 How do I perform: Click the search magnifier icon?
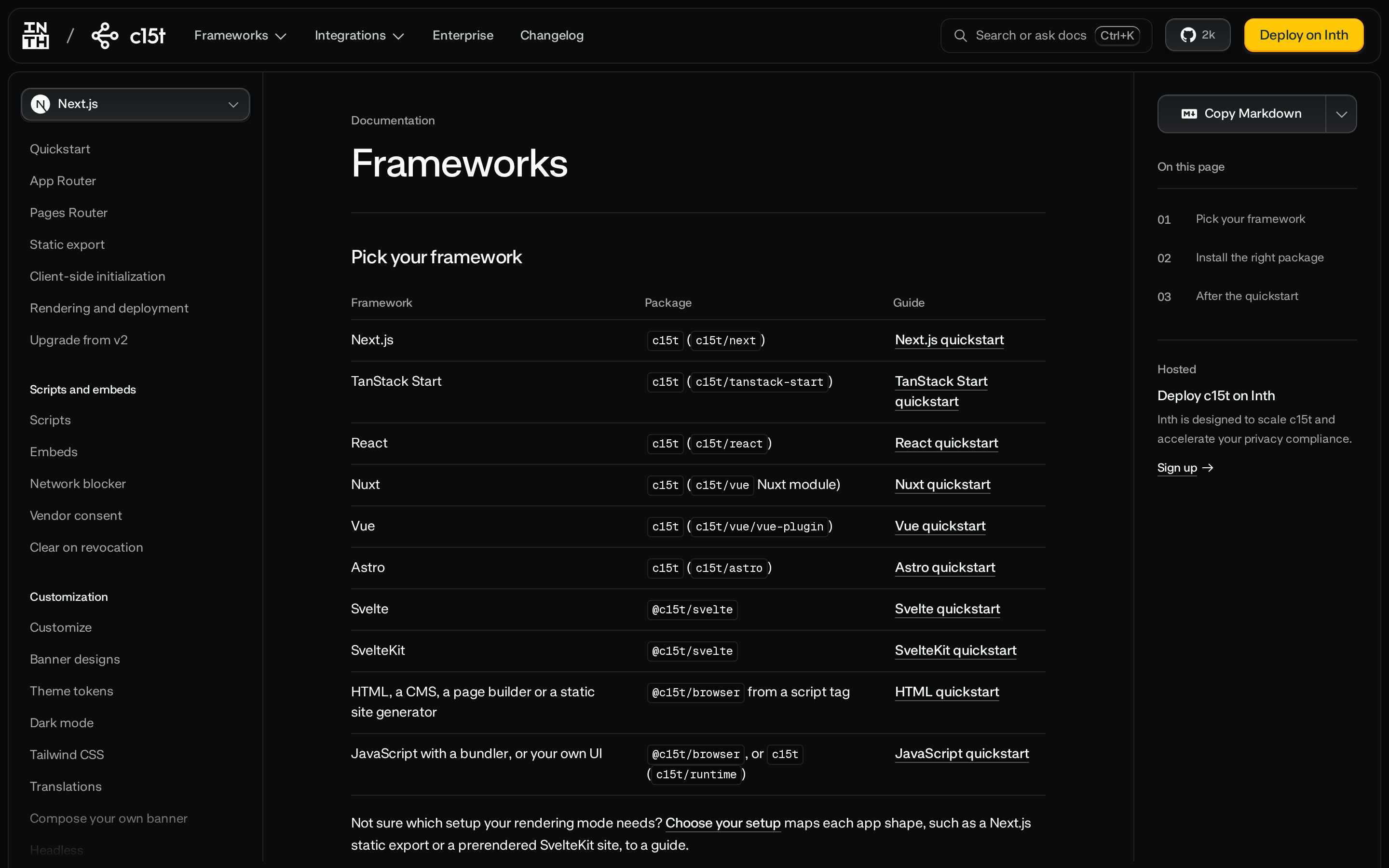point(960,36)
